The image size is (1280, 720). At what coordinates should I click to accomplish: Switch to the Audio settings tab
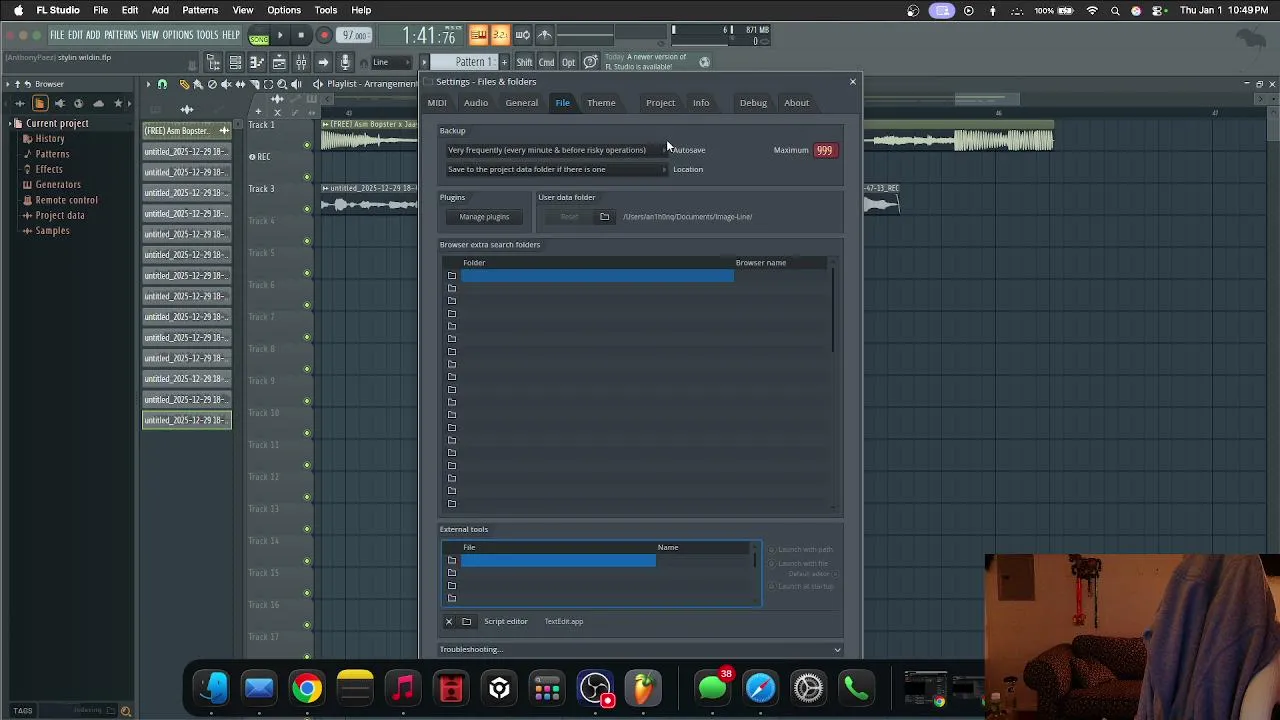tap(476, 103)
